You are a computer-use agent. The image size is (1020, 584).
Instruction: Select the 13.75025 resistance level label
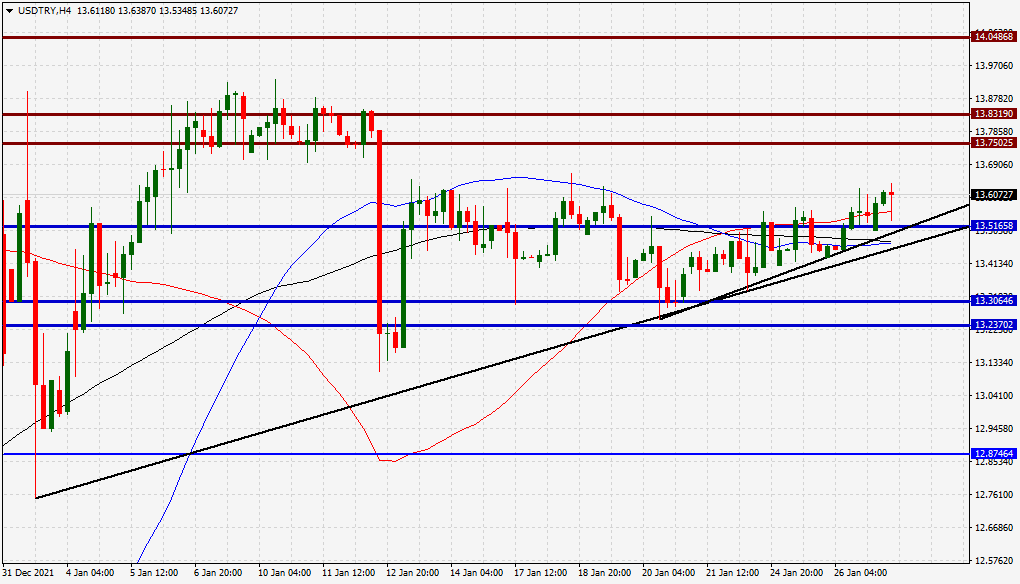pos(993,142)
